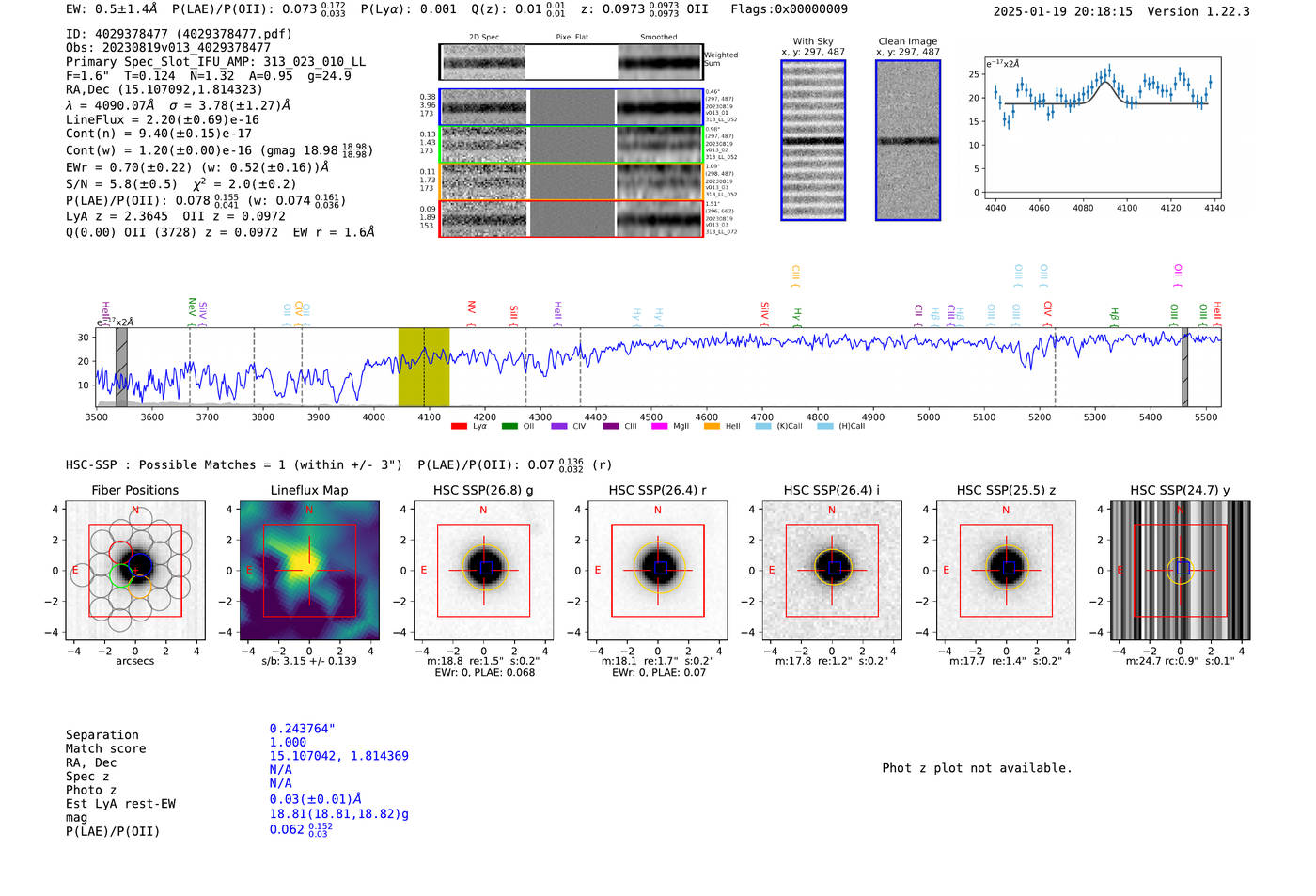
Task: Click the gray hatched band near 5460 Å
Action: coord(1184,367)
